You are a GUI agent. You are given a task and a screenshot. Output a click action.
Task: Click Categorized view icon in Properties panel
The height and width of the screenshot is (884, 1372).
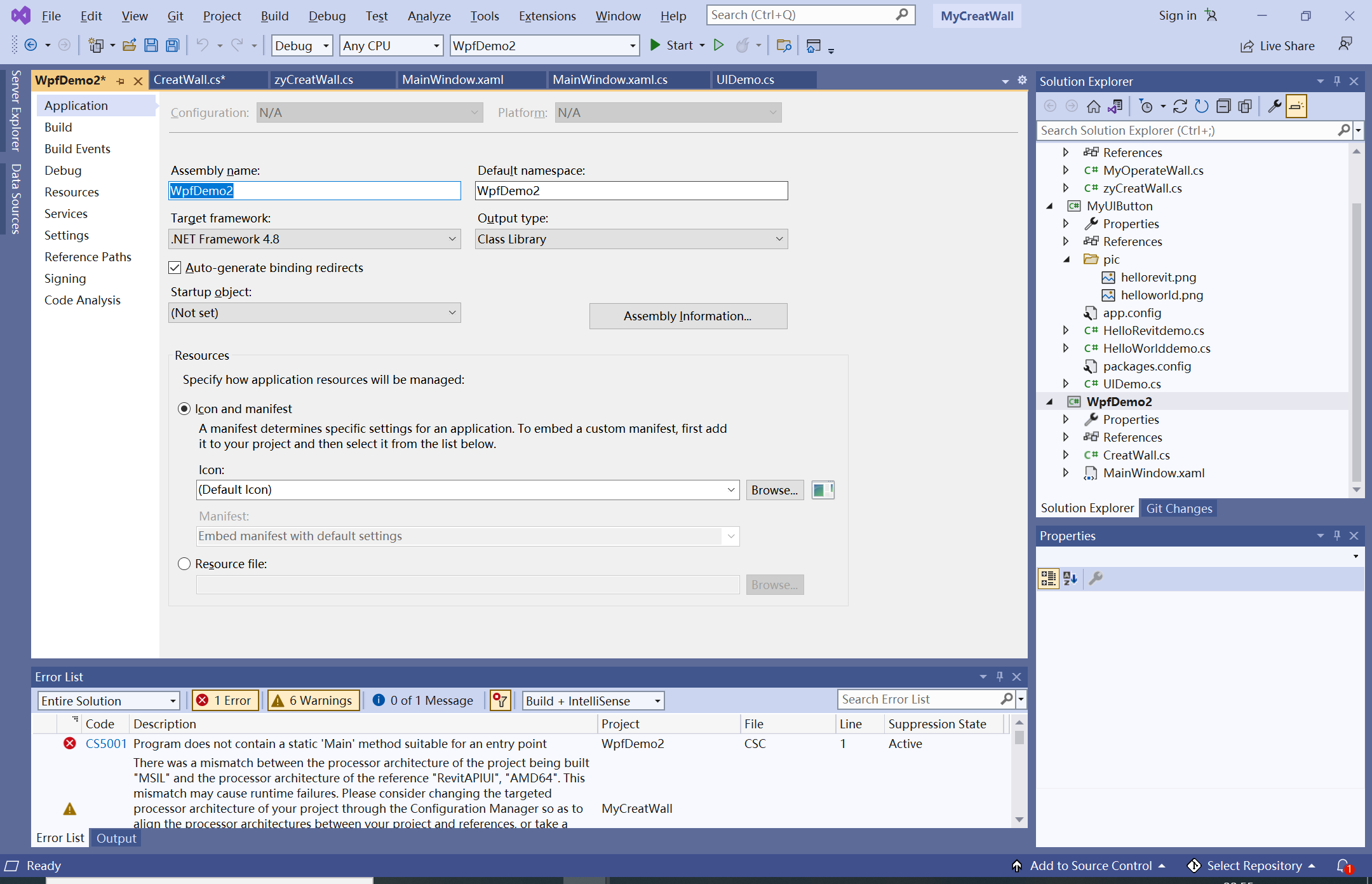pyautogui.click(x=1048, y=578)
